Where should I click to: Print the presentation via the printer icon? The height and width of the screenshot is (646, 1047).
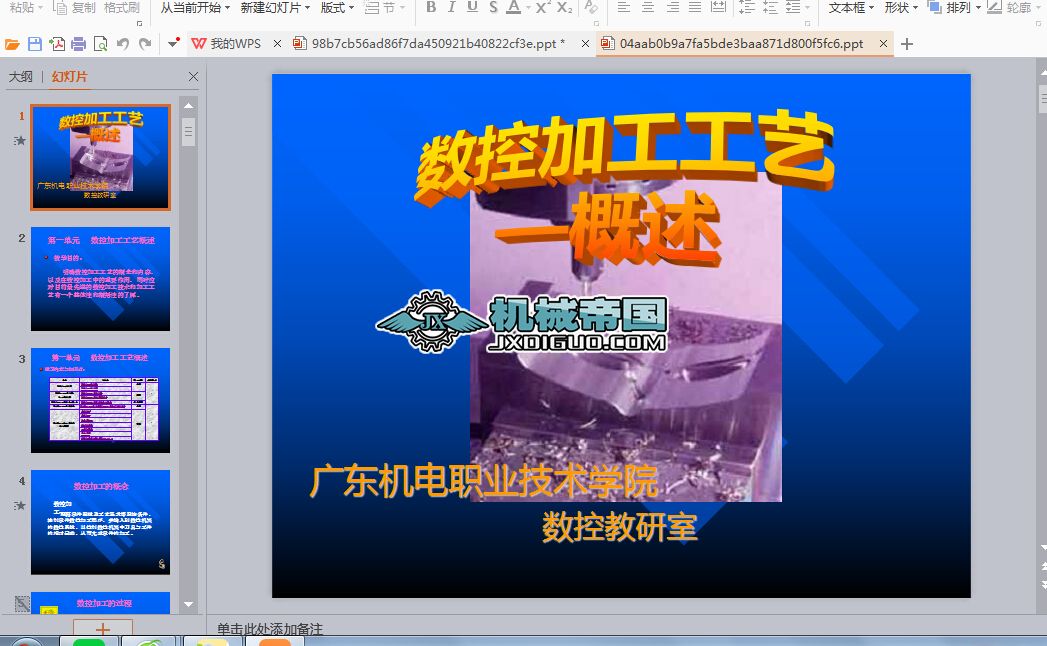point(79,44)
